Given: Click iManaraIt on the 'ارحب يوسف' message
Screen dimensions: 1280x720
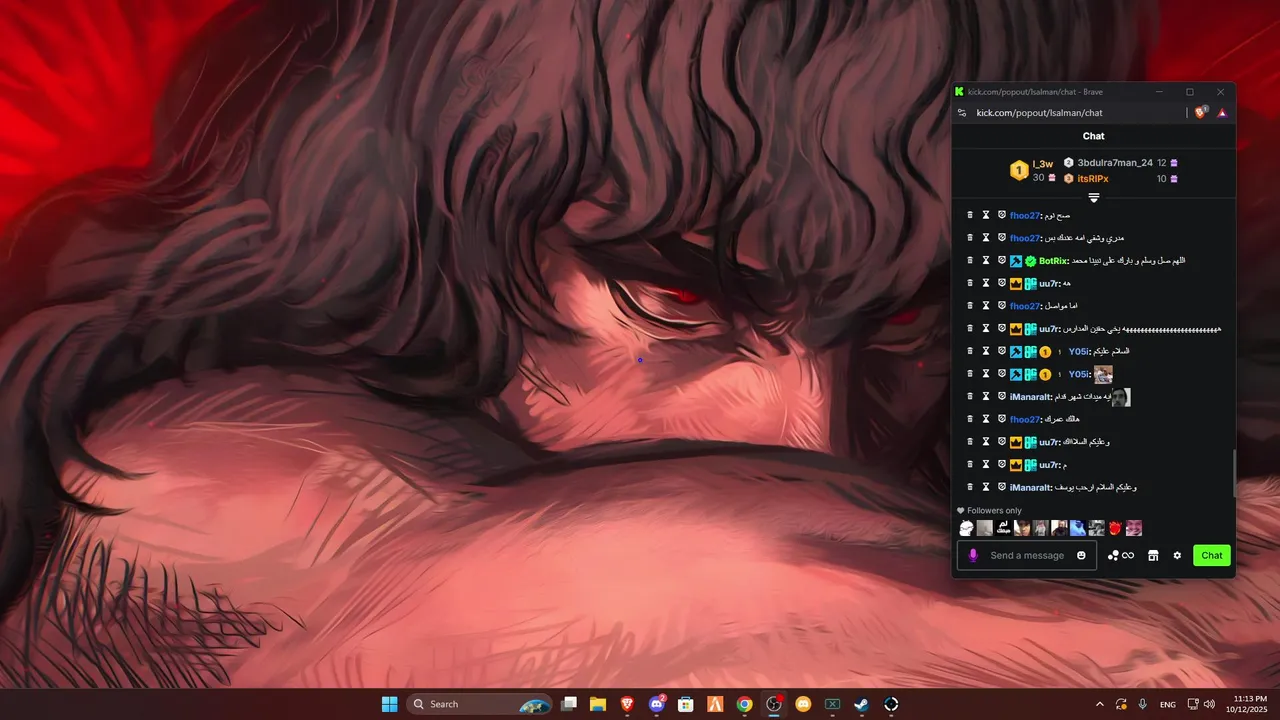Looking at the screenshot, I should 1031,487.
